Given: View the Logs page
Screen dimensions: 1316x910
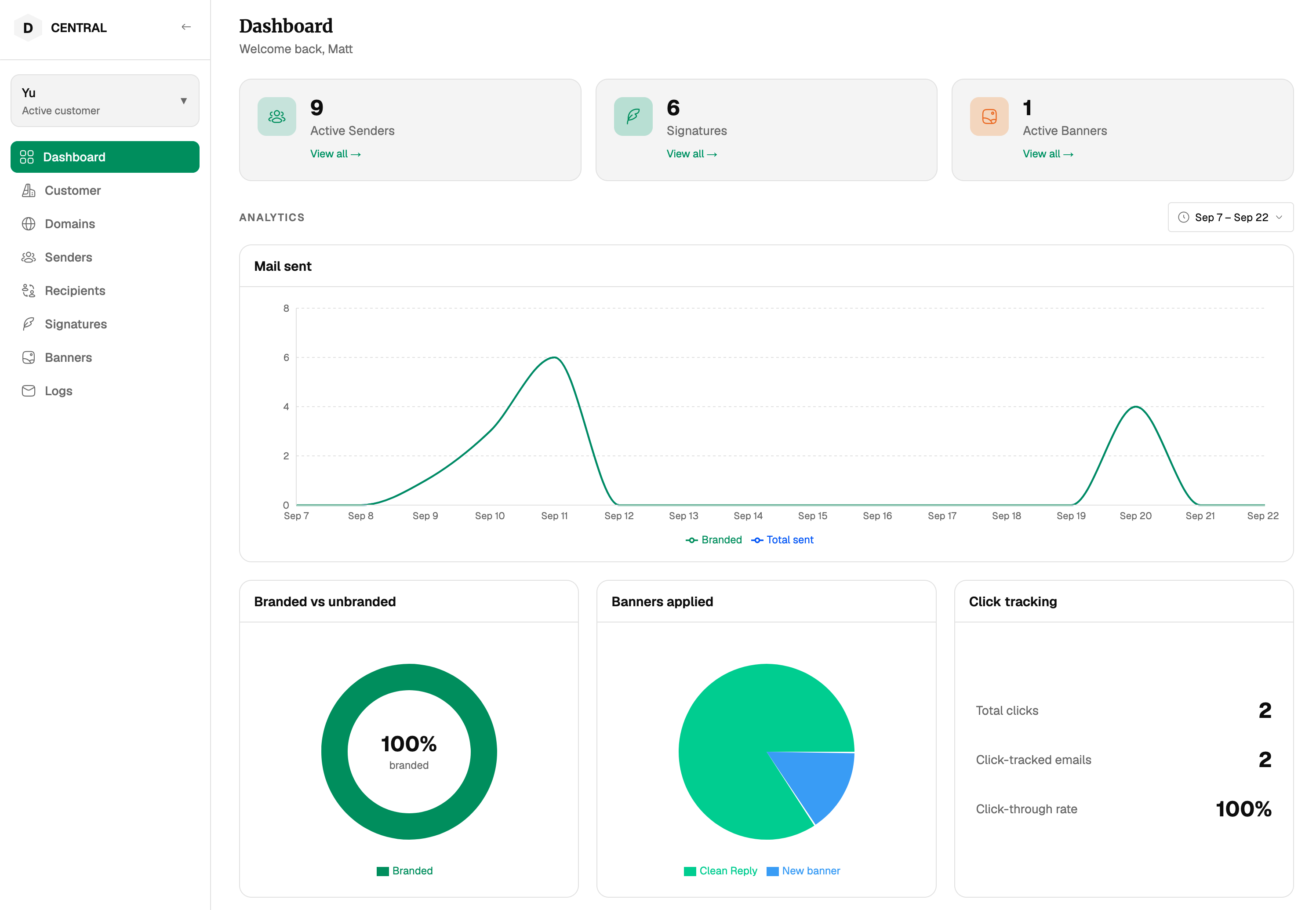Looking at the screenshot, I should click(x=105, y=391).
